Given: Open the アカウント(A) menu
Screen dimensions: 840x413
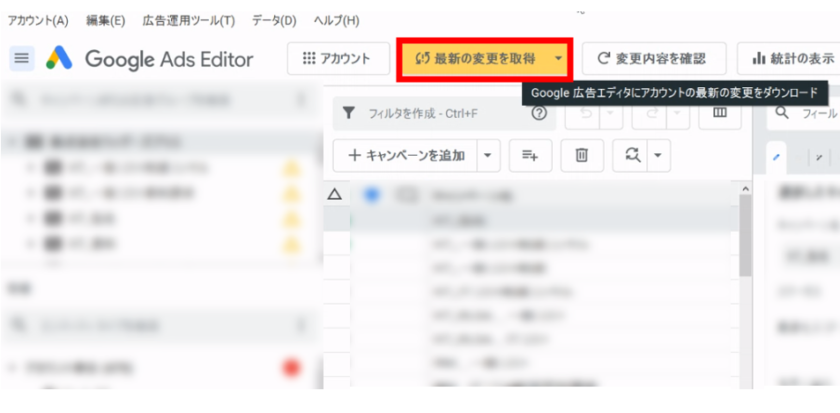Looking at the screenshot, I should click(38, 20).
